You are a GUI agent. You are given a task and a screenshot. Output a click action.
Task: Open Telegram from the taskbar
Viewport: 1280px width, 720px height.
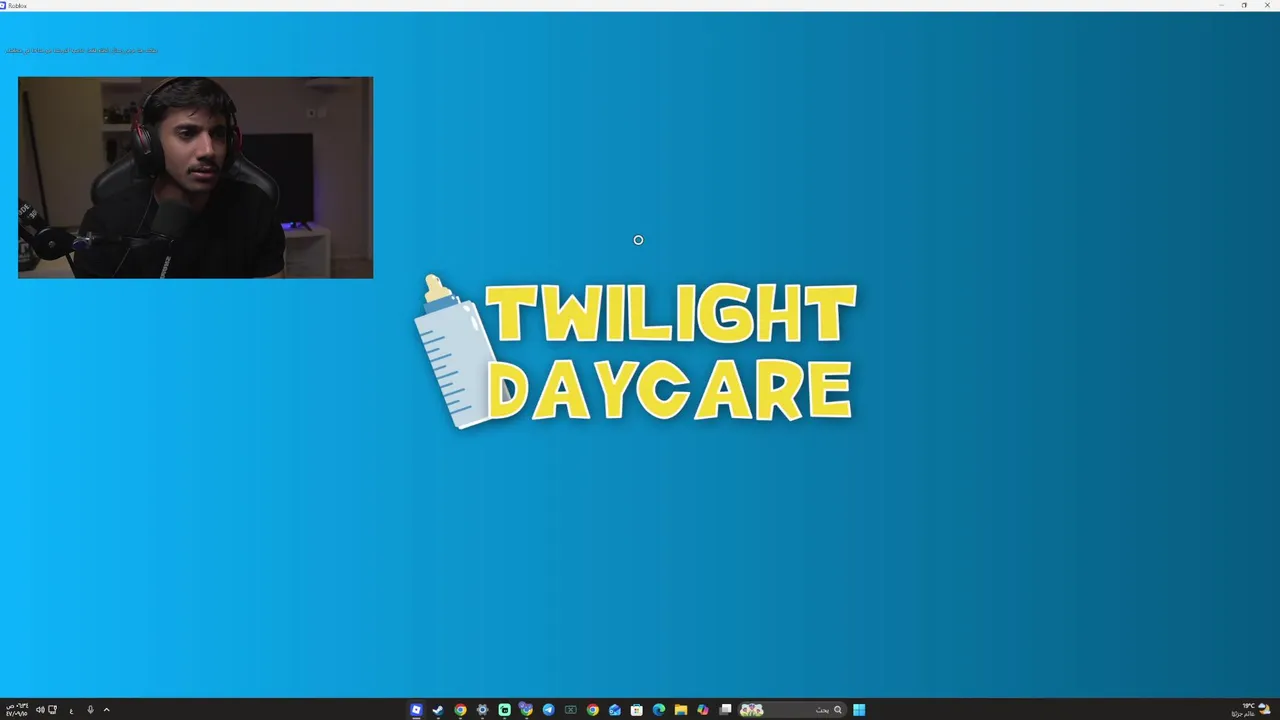click(x=548, y=710)
